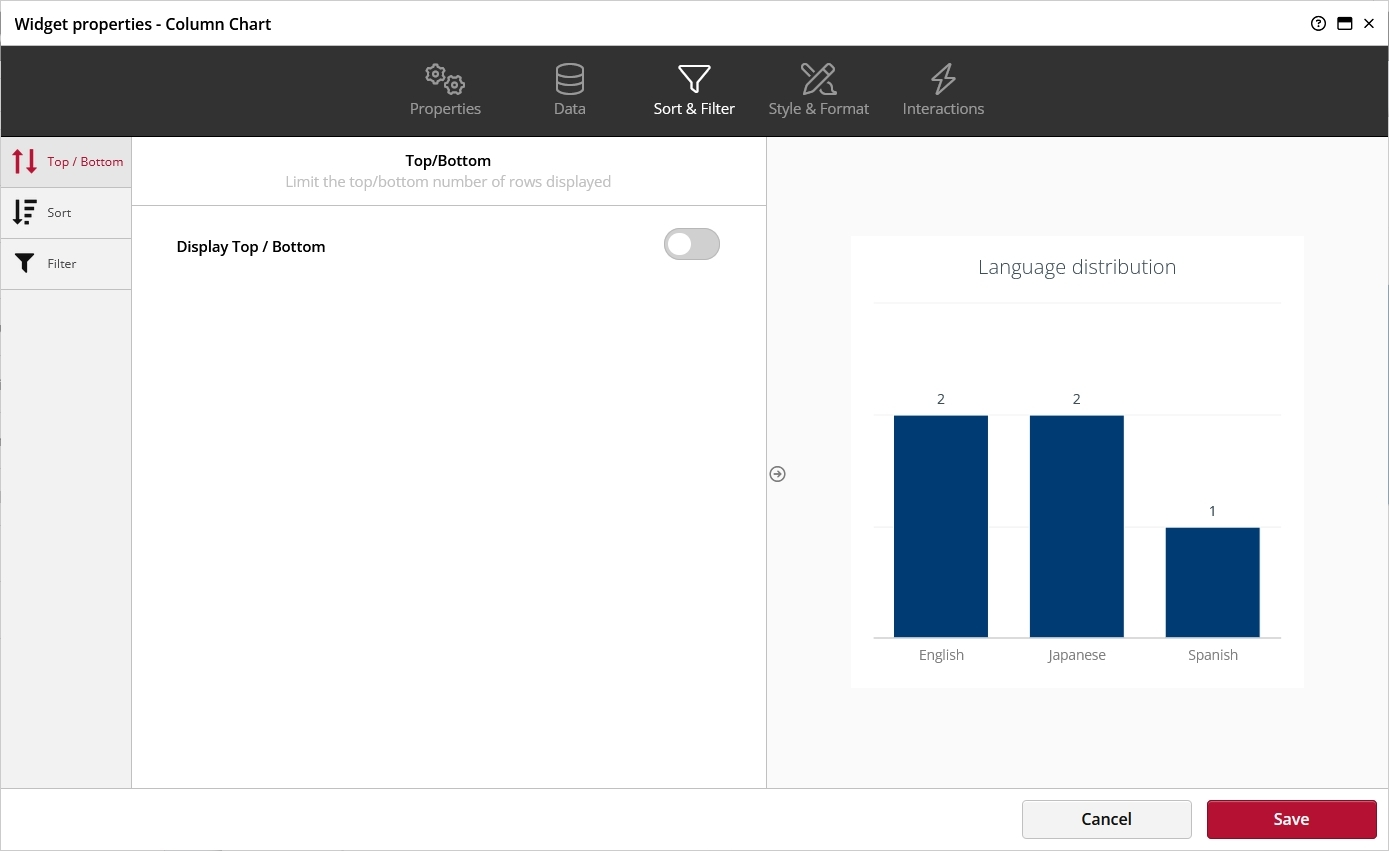Click the Save button
Image resolution: width=1389 pixels, height=851 pixels.
[1291, 819]
